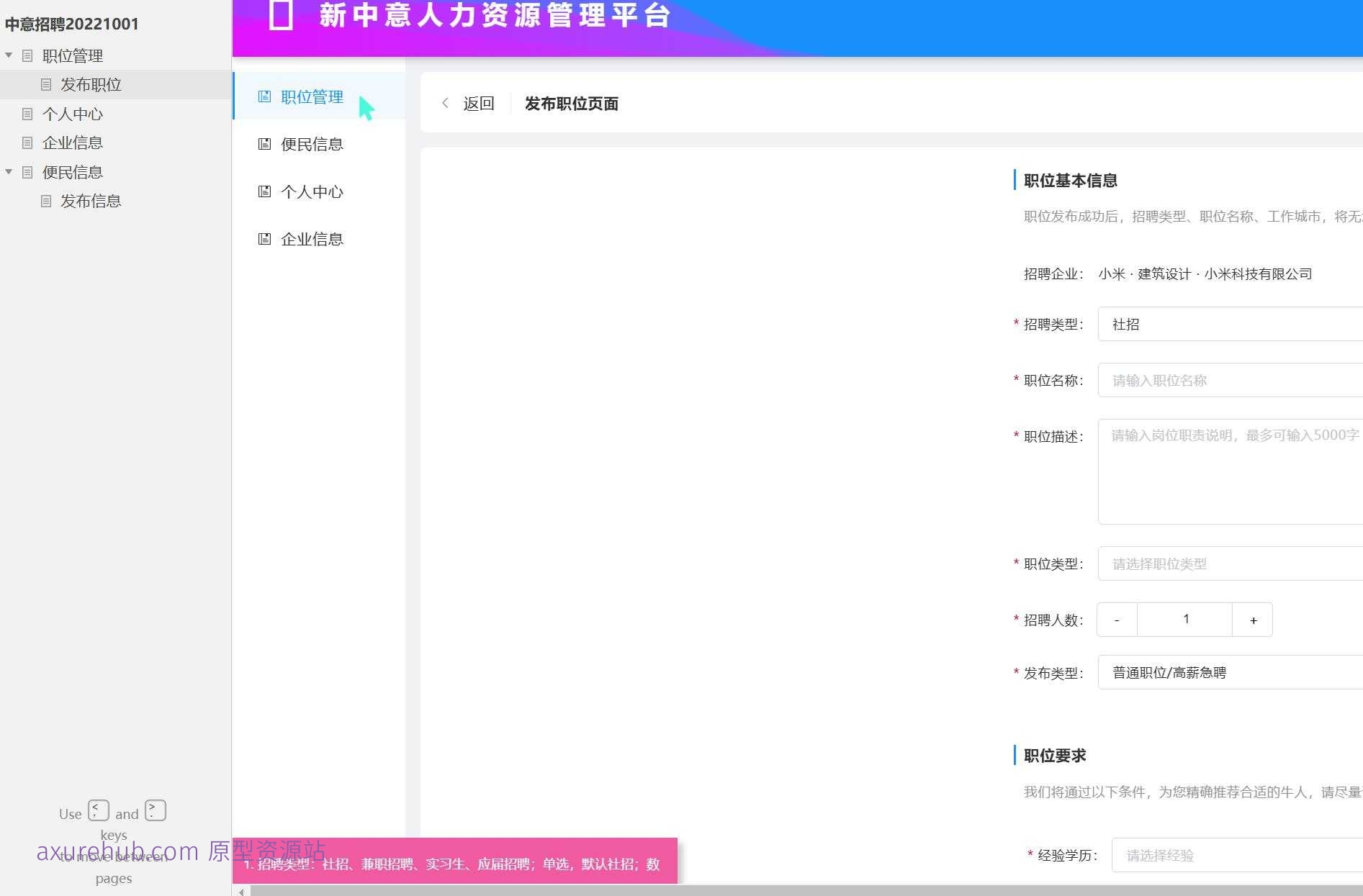
Task: Click page icon beside 便民信息 tree item
Action: click(27, 172)
